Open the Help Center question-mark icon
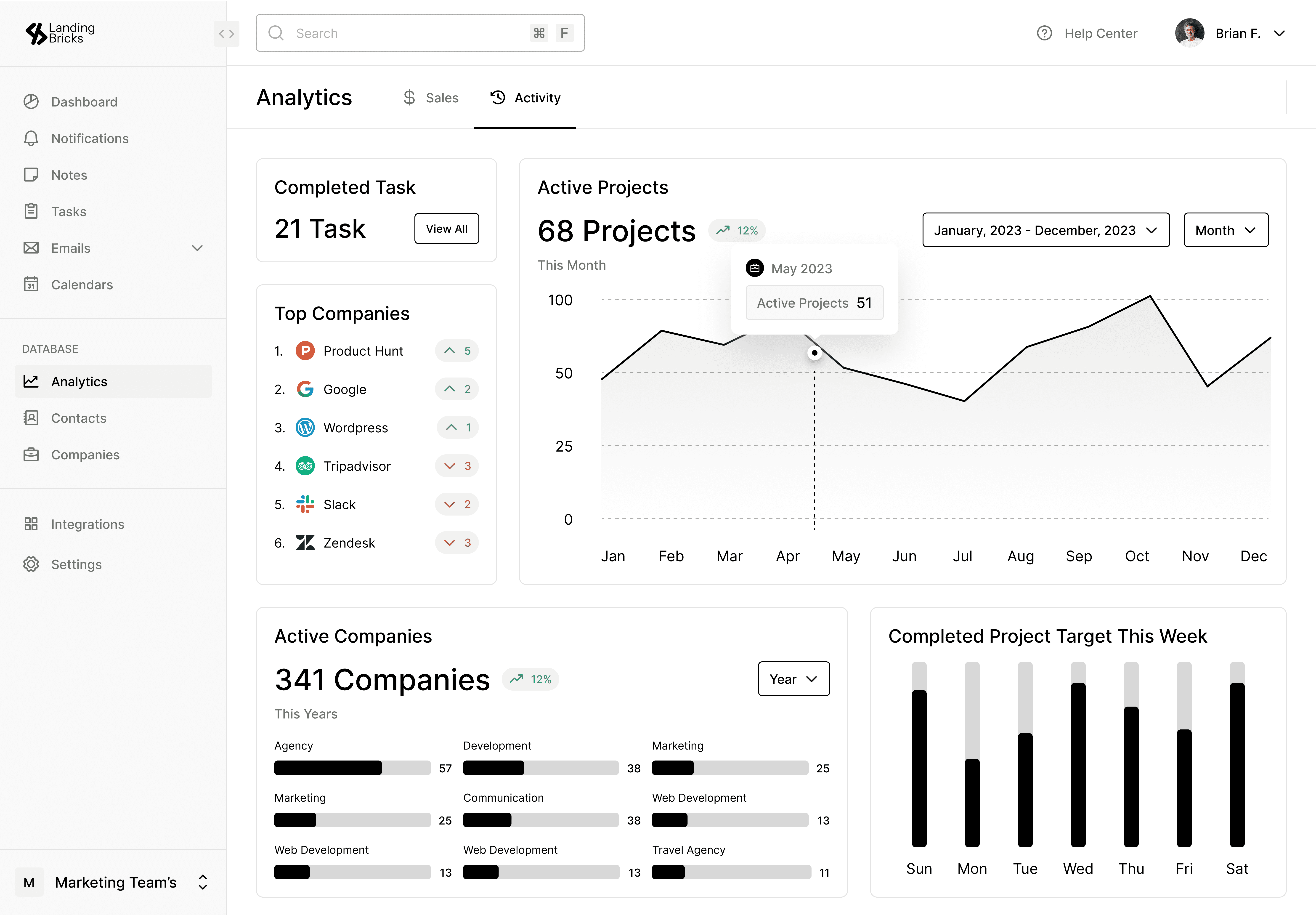 1044,33
